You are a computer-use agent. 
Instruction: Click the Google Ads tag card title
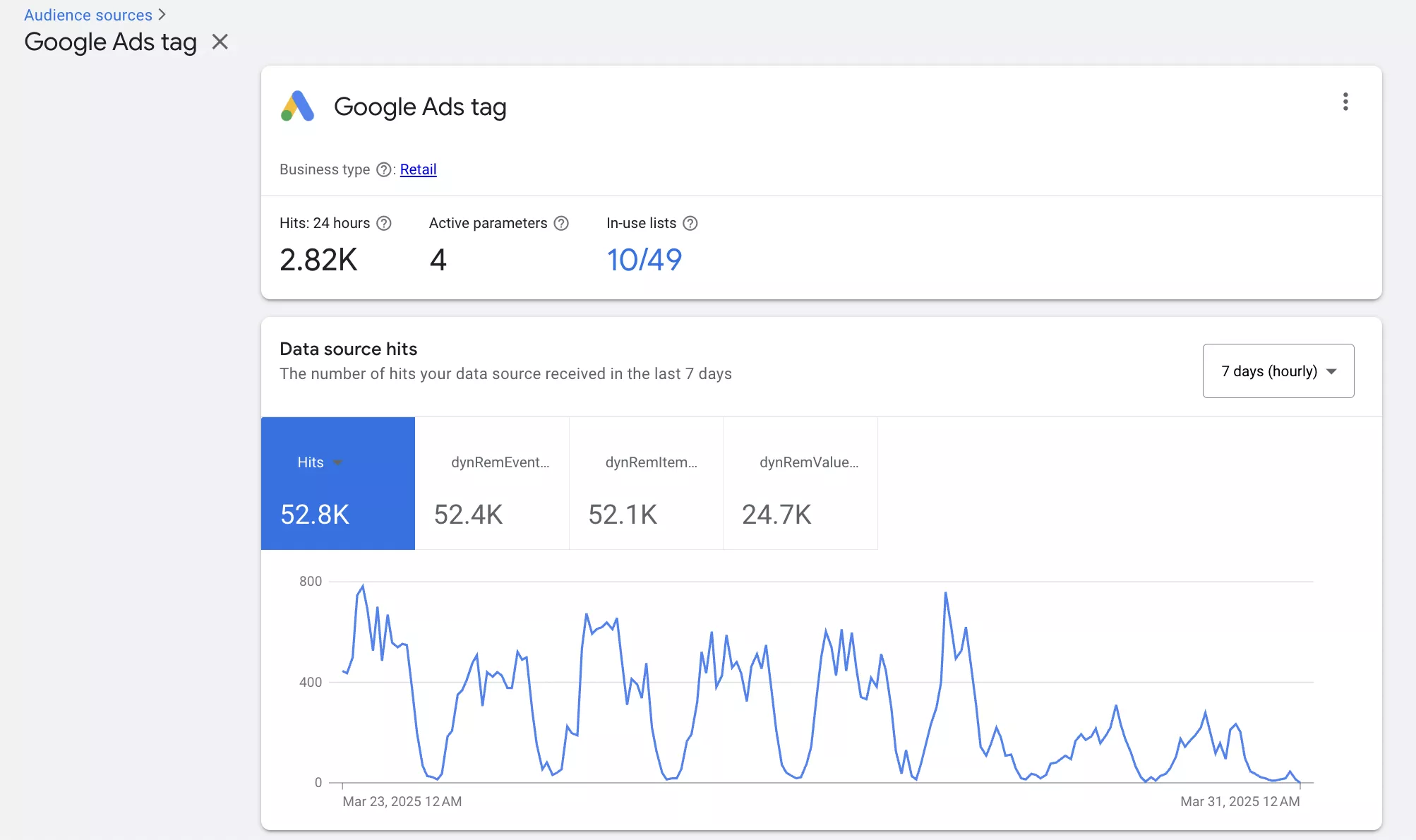point(420,107)
